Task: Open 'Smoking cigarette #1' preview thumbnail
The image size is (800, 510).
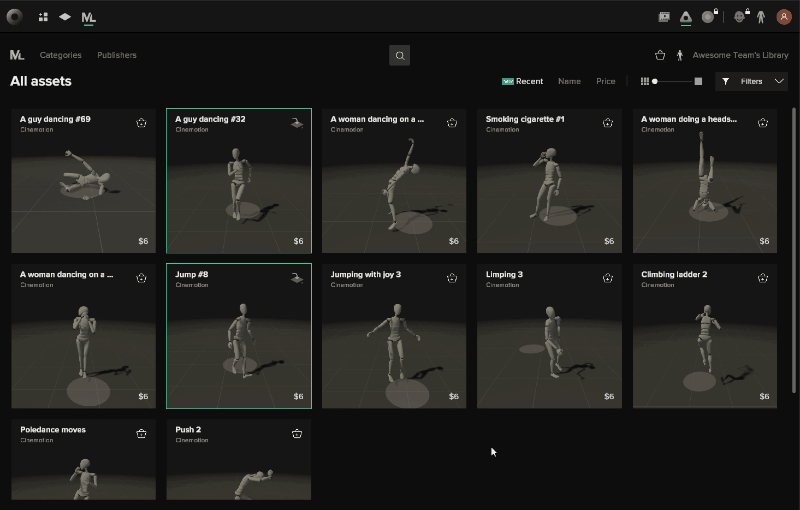Action: point(549,181)
